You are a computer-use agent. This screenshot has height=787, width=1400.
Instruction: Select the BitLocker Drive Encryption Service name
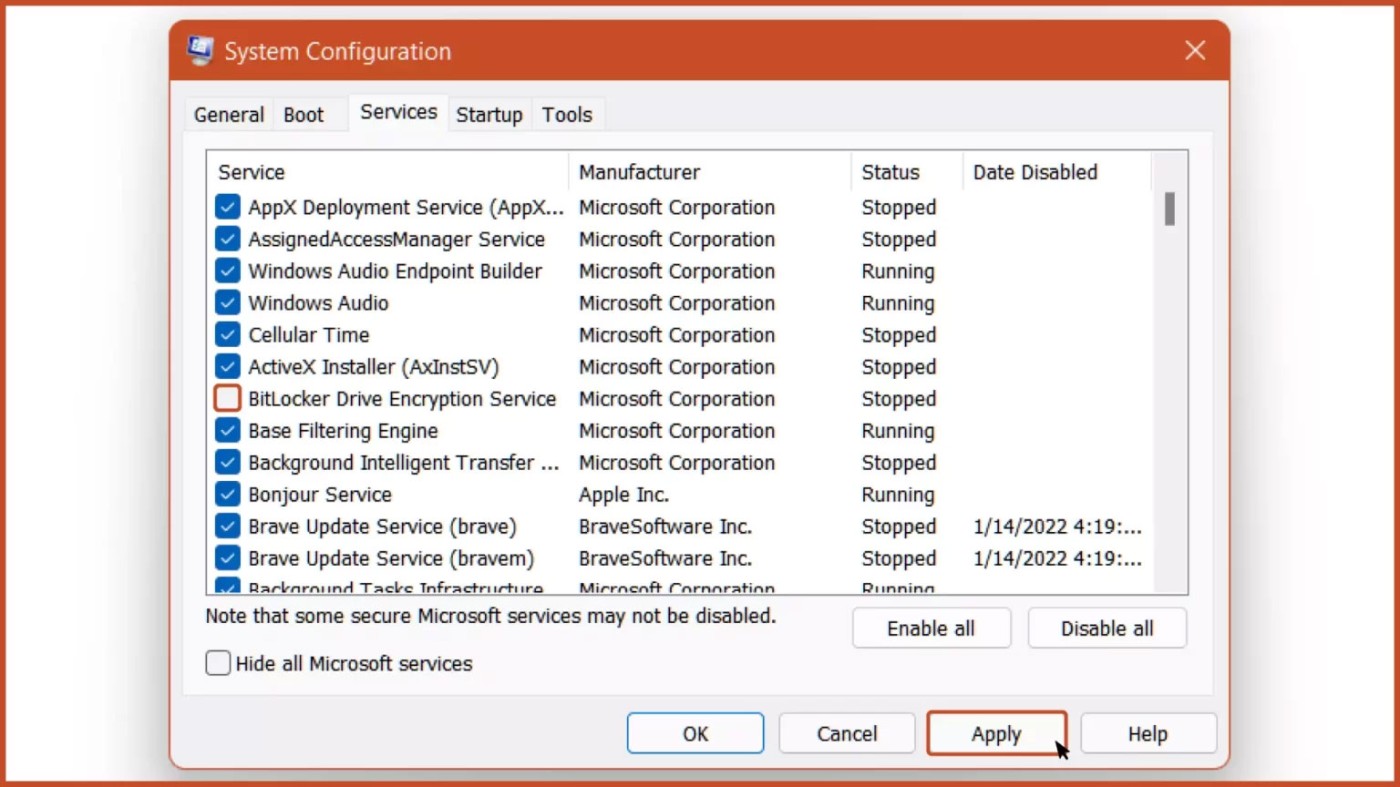[402, 399]
